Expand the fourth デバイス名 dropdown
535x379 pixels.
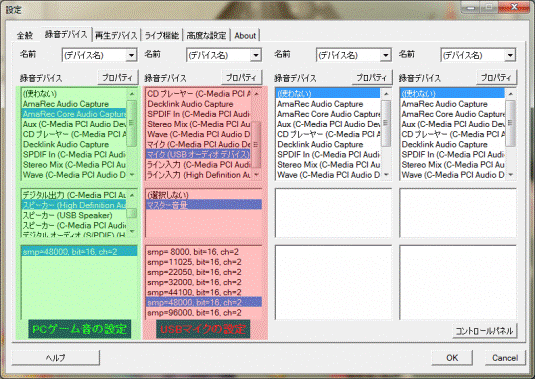tap(510, 55)
